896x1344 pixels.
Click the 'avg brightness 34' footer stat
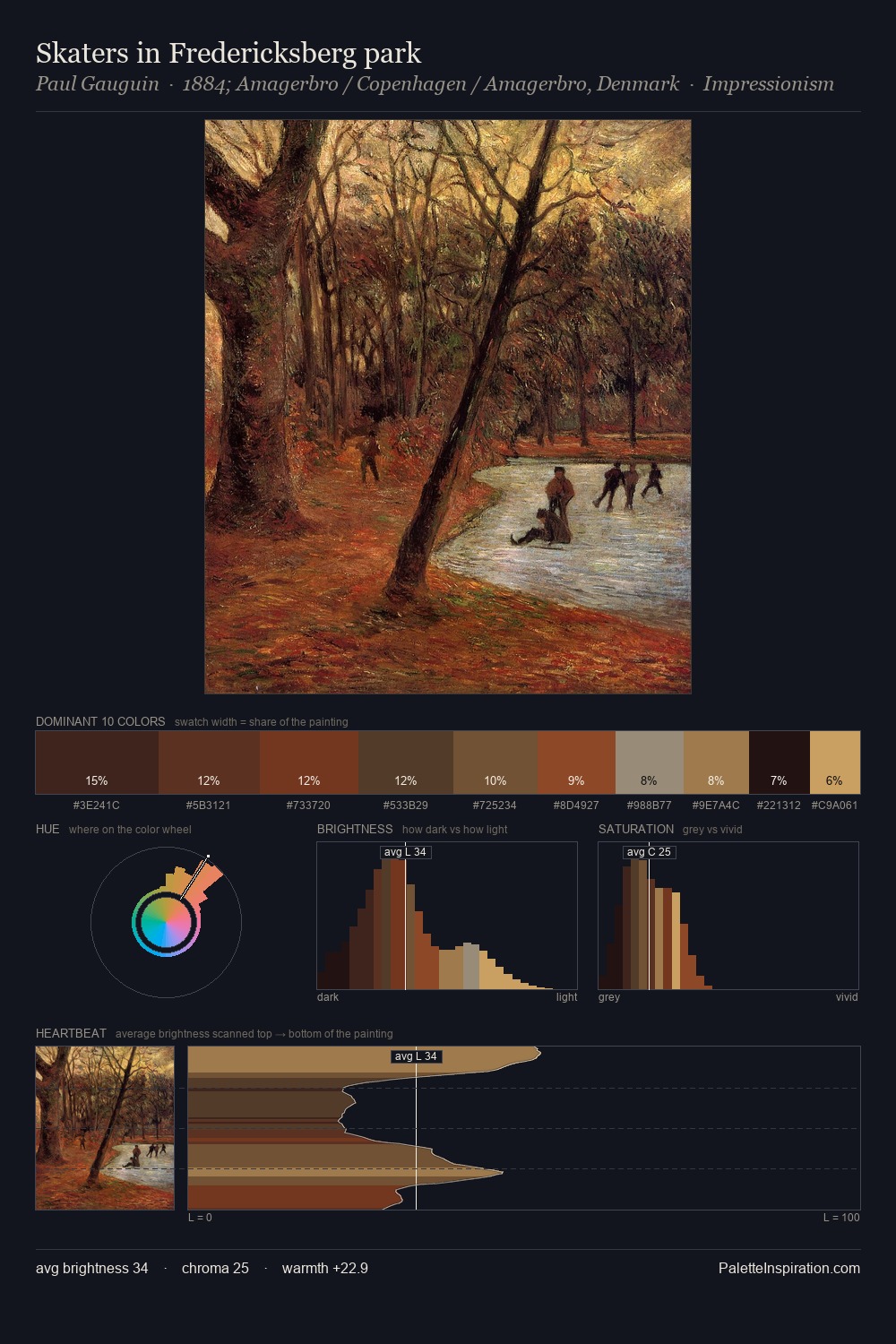click(92, 1268)
